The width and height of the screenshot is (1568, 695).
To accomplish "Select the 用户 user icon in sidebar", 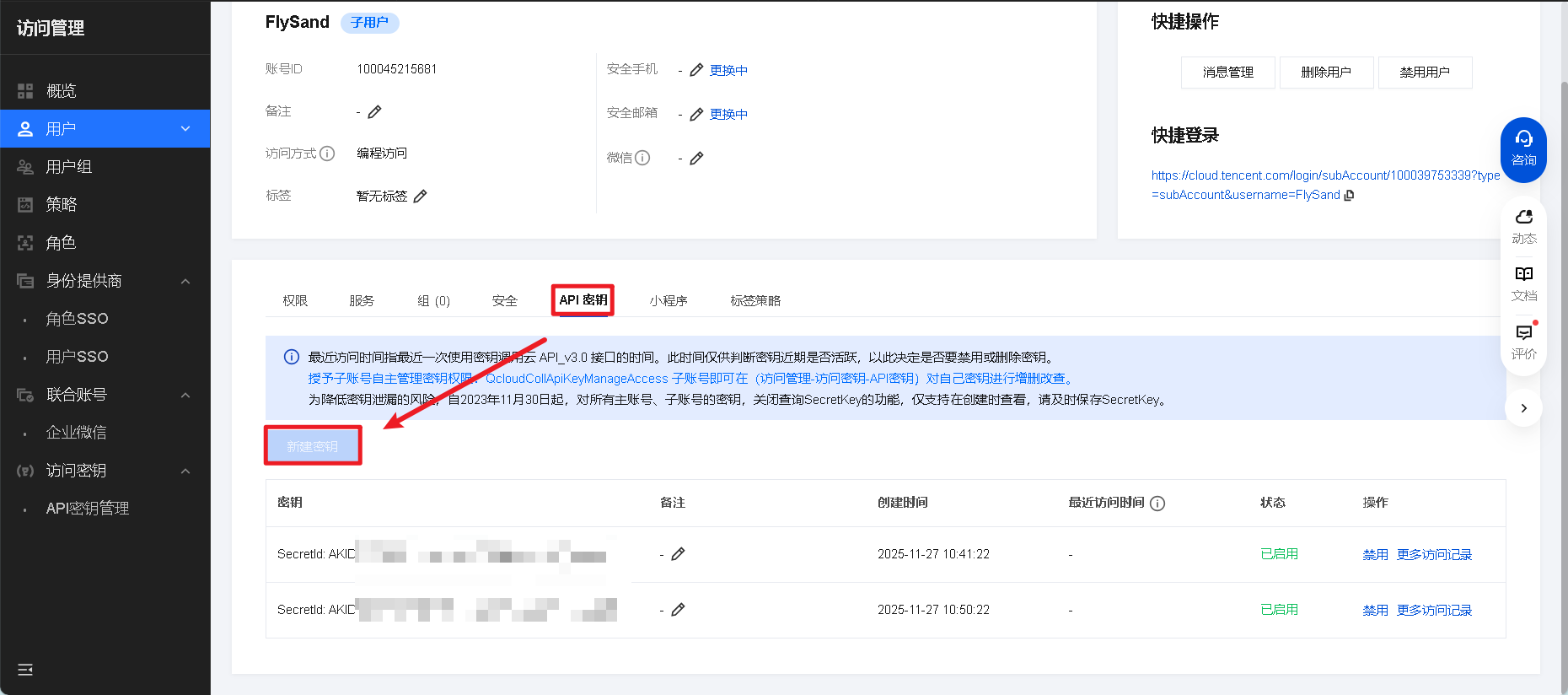I will coord(25,129).
